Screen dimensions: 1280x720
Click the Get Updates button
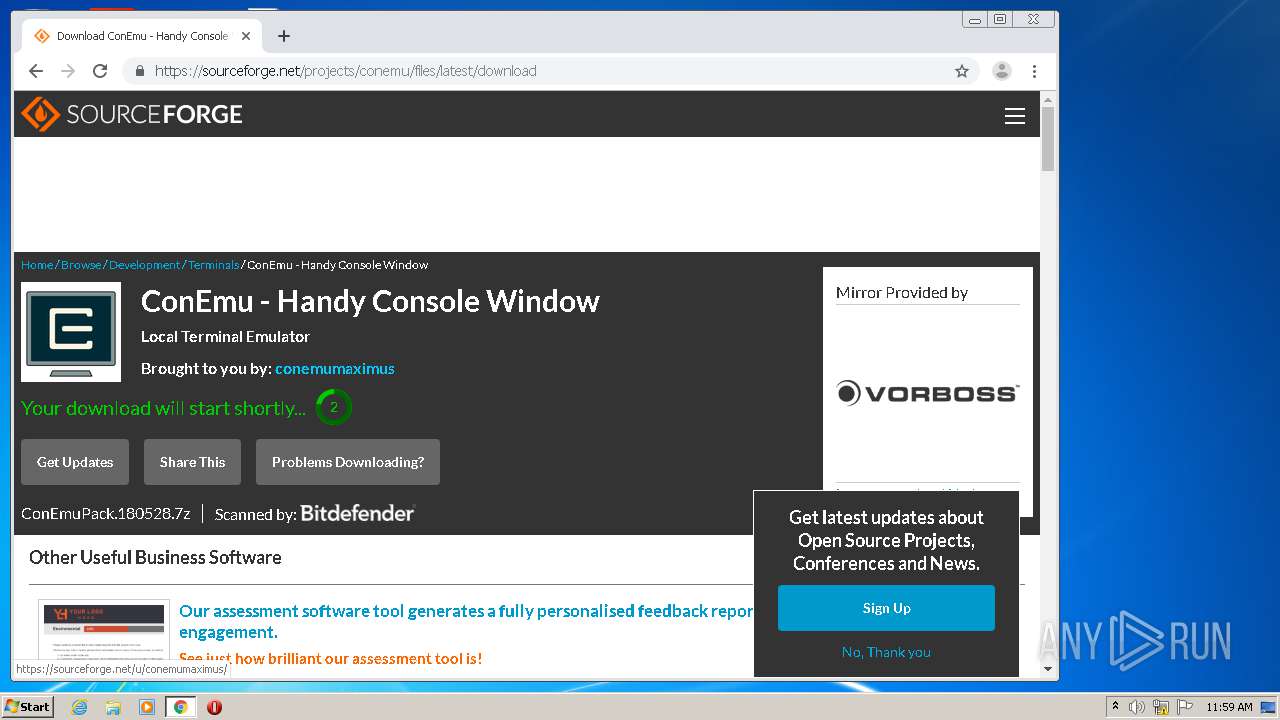click(x=75, y=462)
